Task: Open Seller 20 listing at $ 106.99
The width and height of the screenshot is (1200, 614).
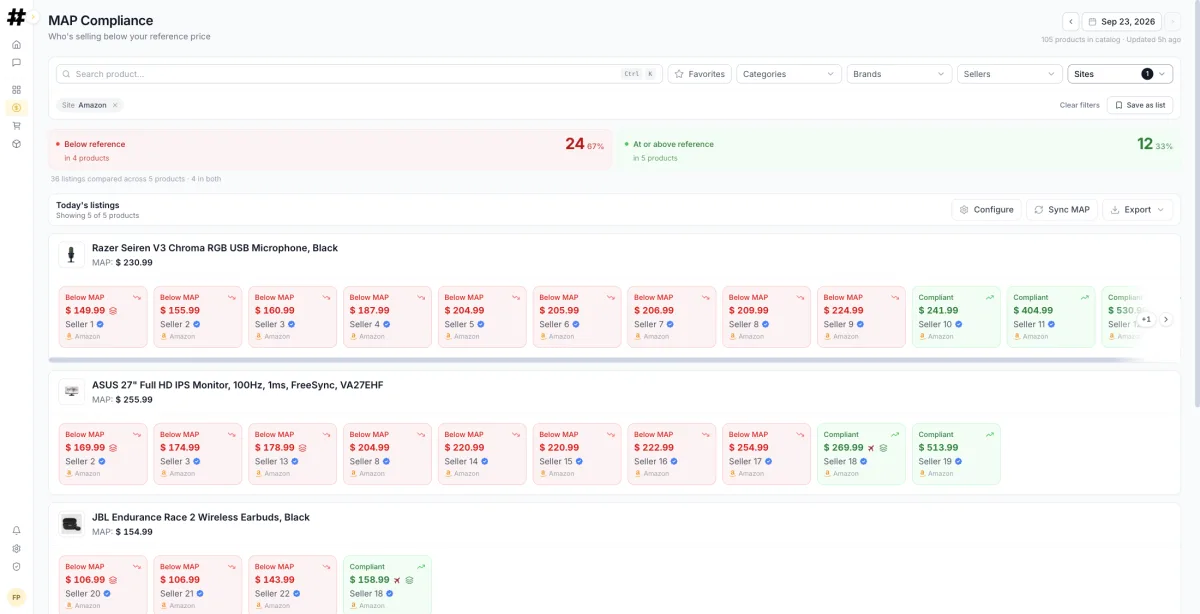Action: tap(103, 585)
